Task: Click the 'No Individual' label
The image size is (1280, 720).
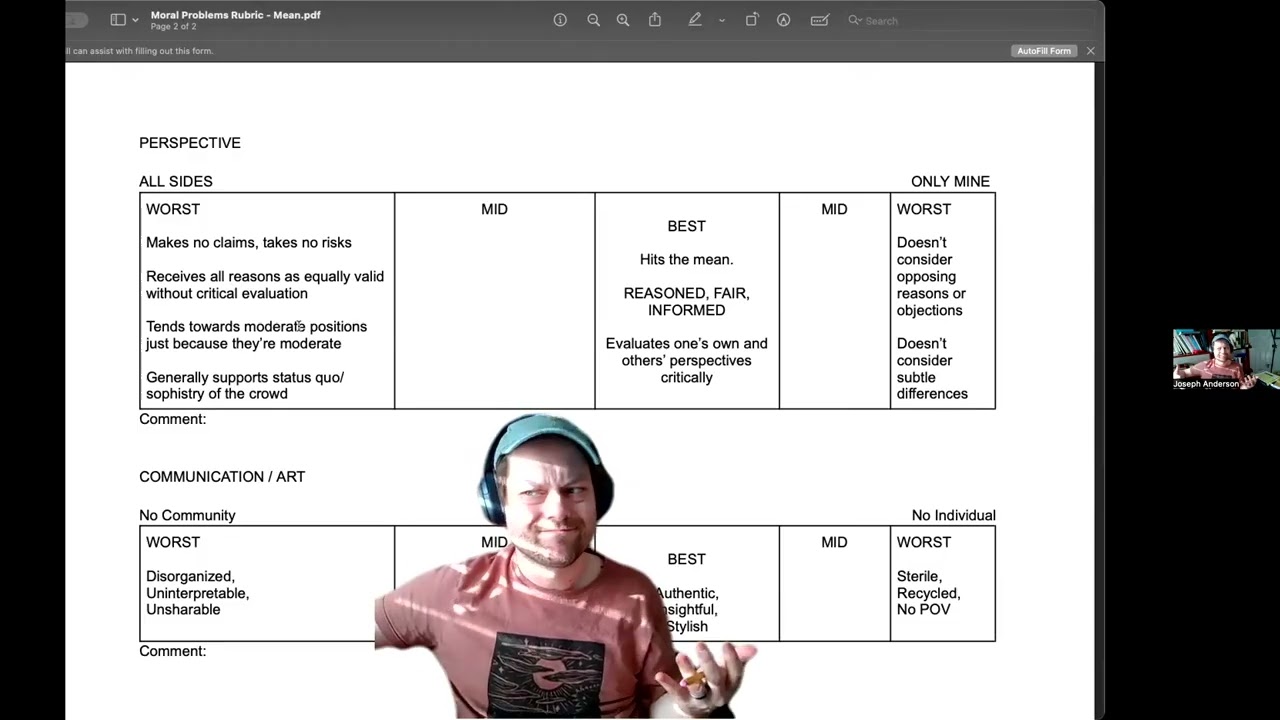Action: point(953,515)
